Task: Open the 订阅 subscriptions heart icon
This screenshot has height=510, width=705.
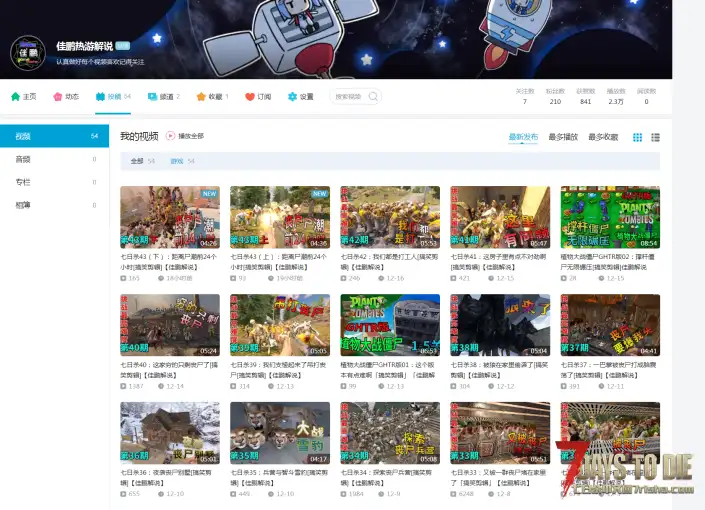Action: 250,96
